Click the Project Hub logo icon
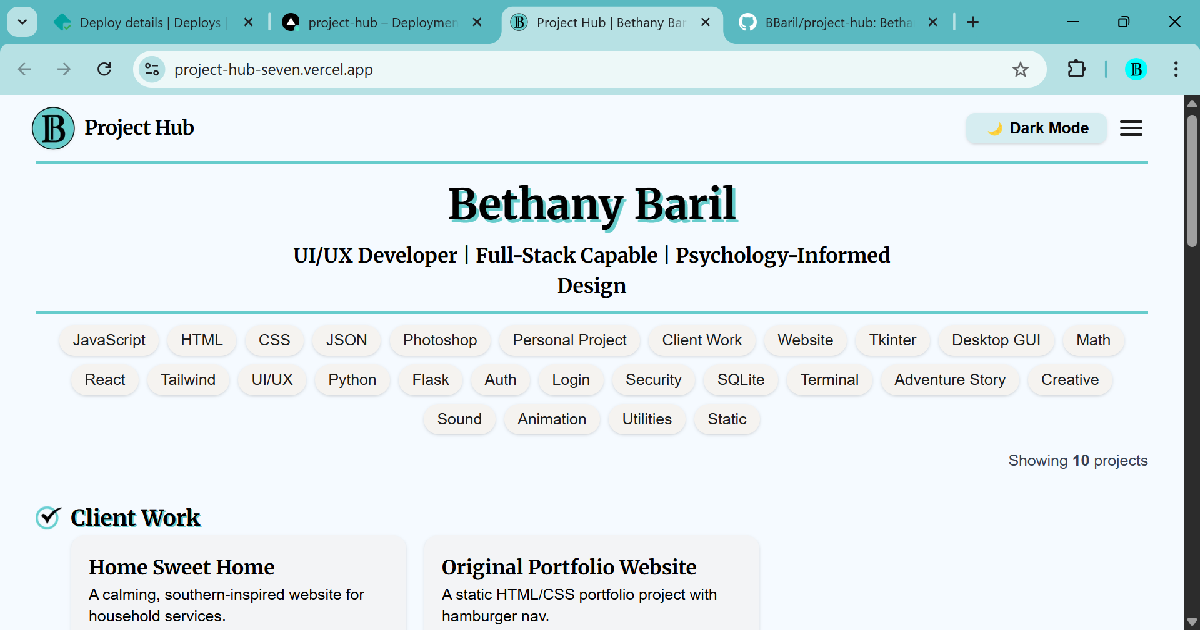This screenshot has width=1200, height=630. point(52,128)
